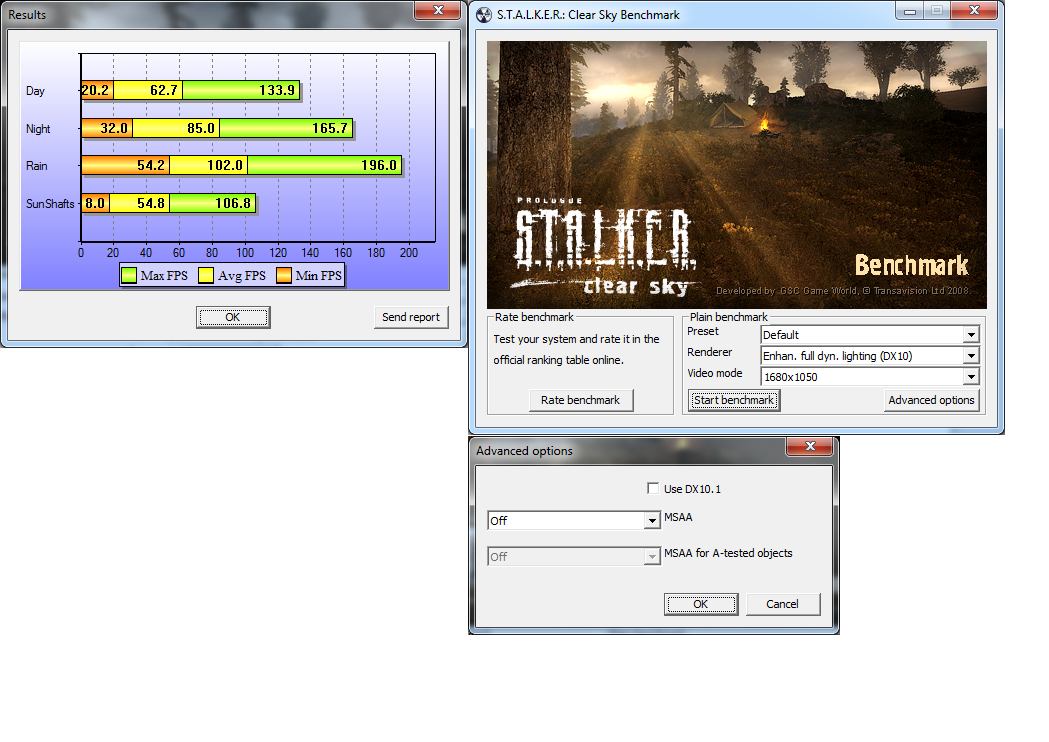Click the Day row label in chart
The height and width of the screenshot is (742, 1049).
coord(35,90)
